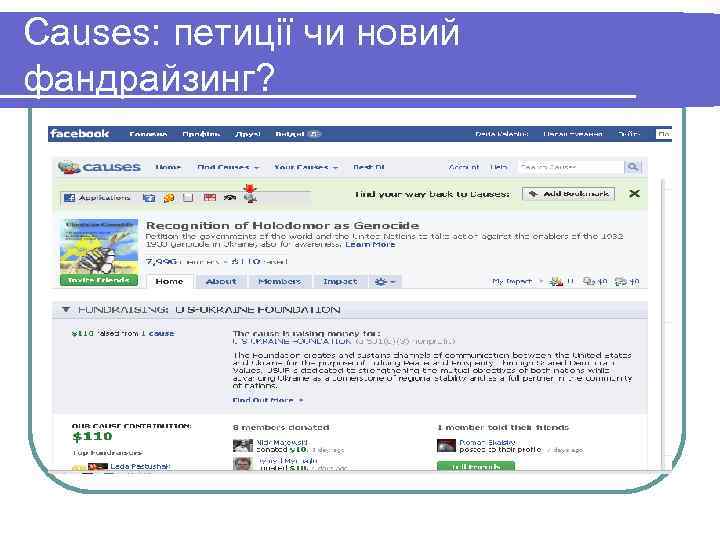Switch to the Members tab
This screenshot has height=540, width=720.
coord(280,281)
